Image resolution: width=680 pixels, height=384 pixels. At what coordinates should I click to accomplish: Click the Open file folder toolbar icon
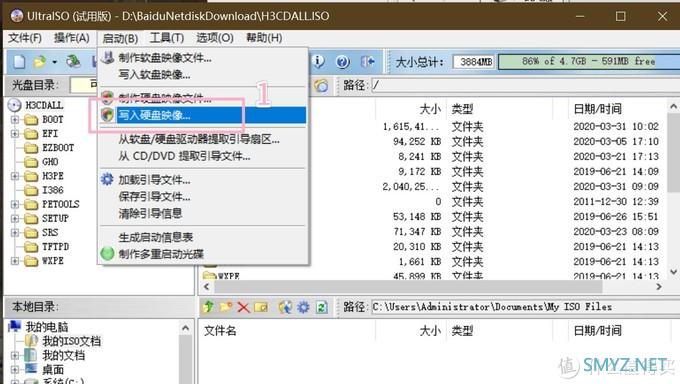point(39,62)
